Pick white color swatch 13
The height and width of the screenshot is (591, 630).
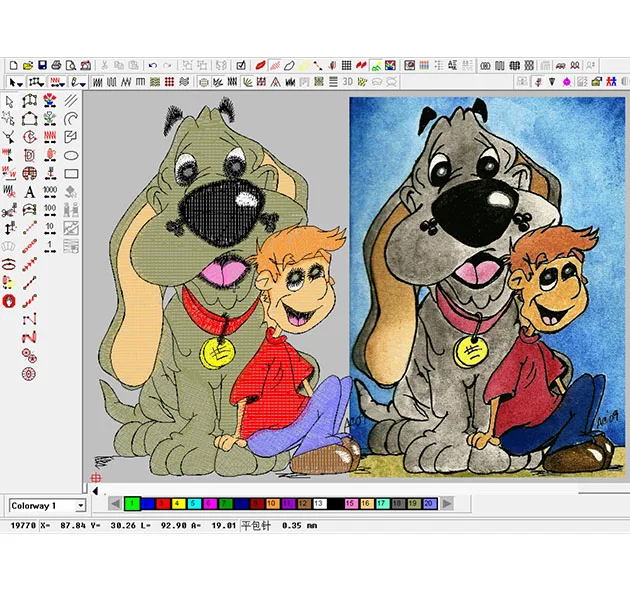[319, 503]
